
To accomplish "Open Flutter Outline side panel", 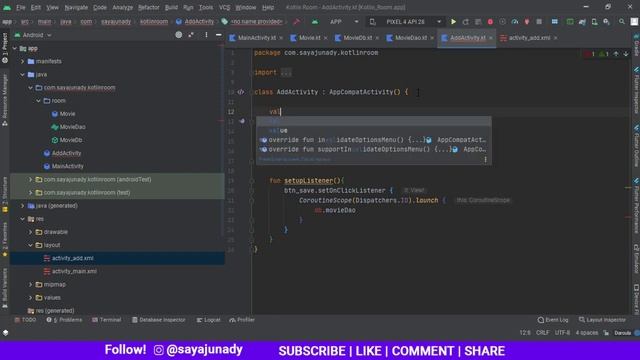I will coord(636,146).
